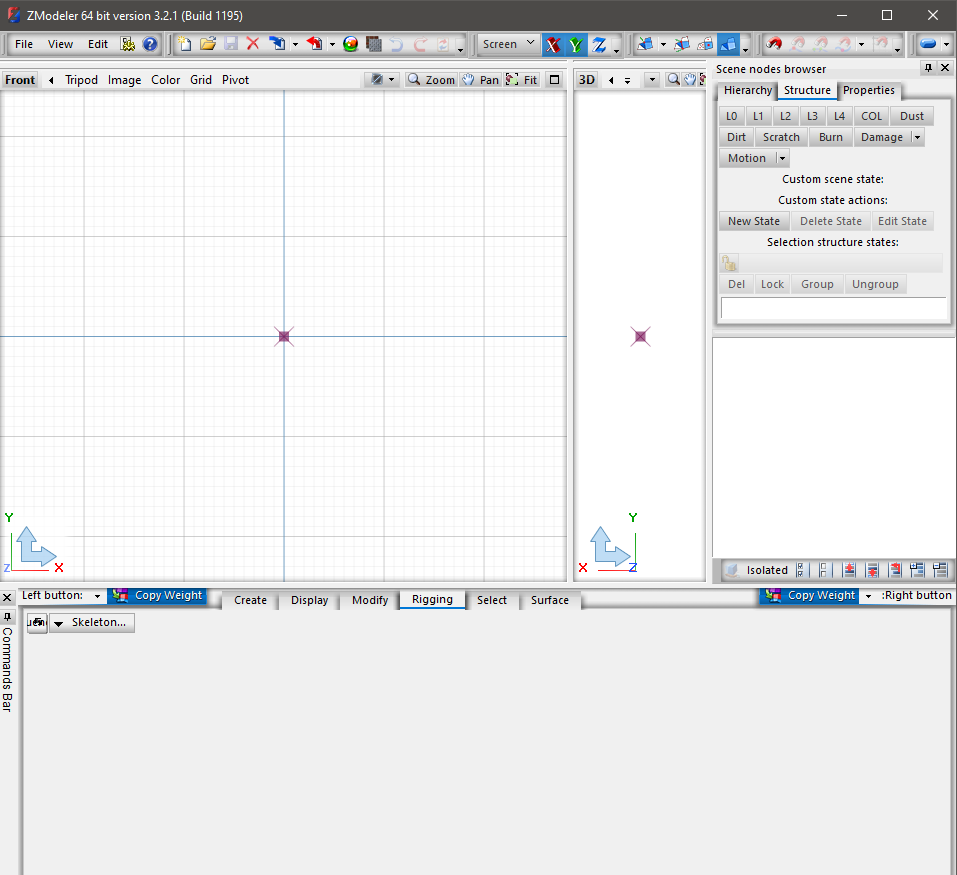Image resolution: width=957 pixels, height=875 pixels.
Task: Click the New scene document icon
Action: click(x=185, y=44)
